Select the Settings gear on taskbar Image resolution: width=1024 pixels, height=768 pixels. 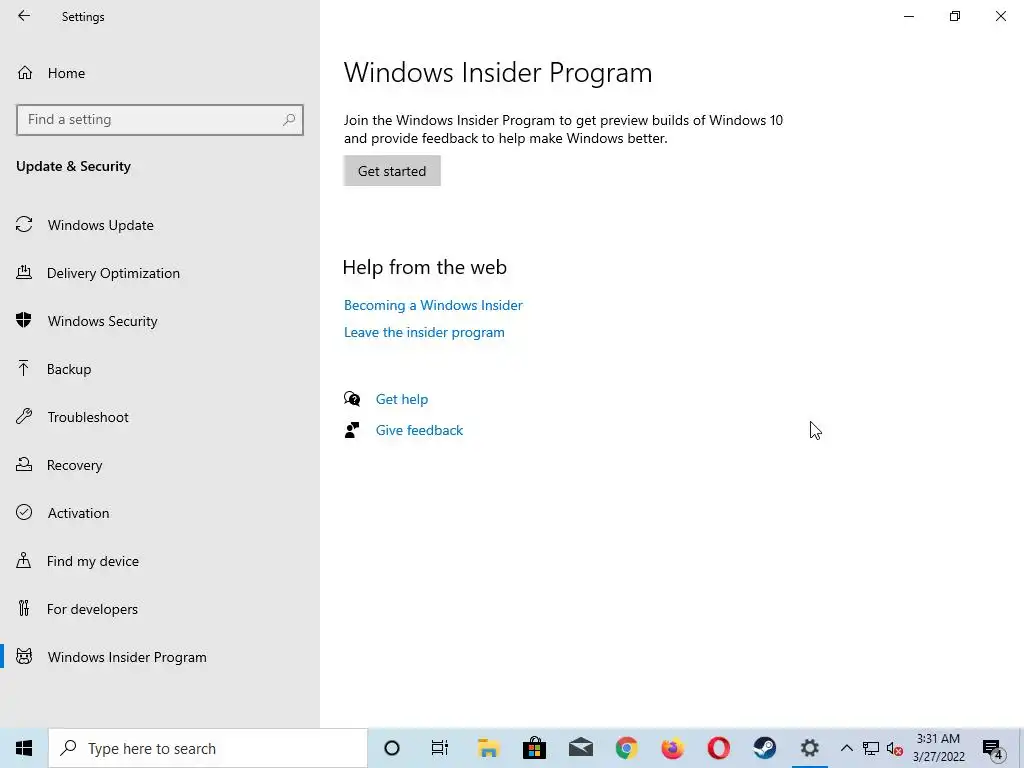810,748
